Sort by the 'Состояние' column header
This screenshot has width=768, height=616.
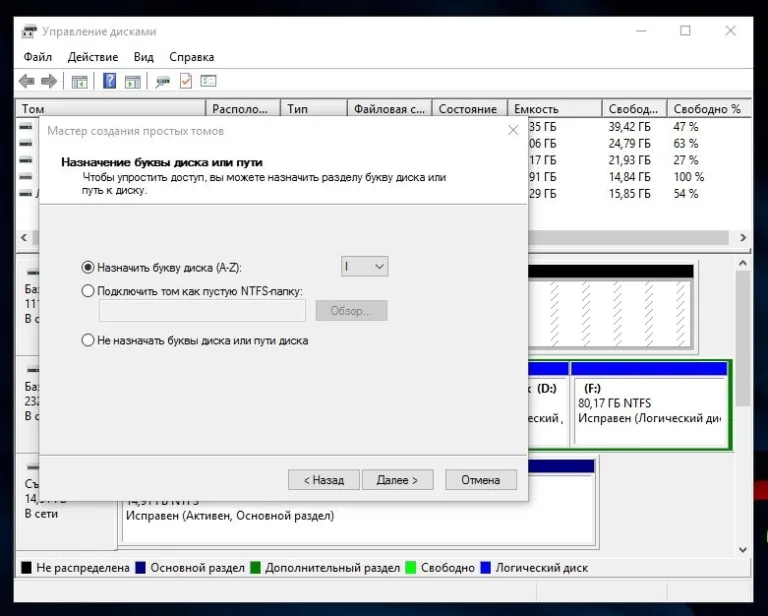tap(470, 109)
